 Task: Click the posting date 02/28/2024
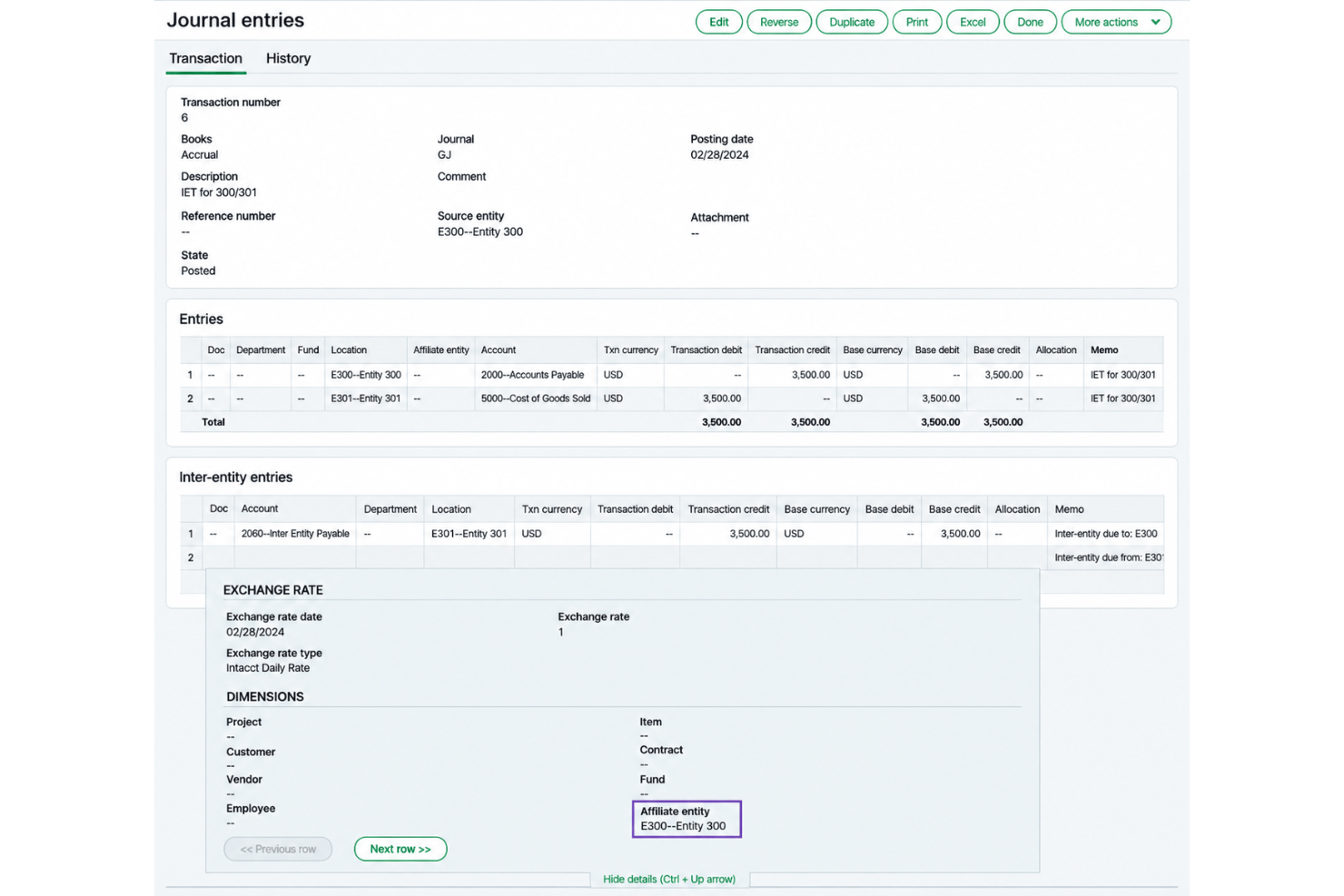pyautogui.click(x=719, y=154)
